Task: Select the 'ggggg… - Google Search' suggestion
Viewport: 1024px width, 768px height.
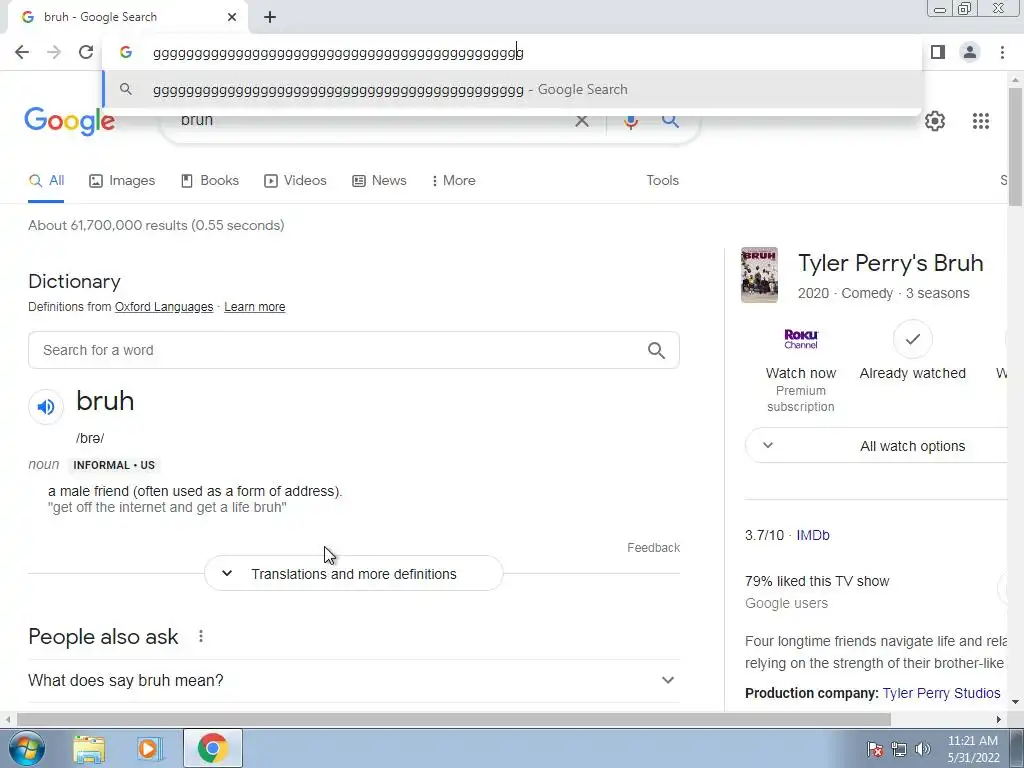Action: point(513,89)
